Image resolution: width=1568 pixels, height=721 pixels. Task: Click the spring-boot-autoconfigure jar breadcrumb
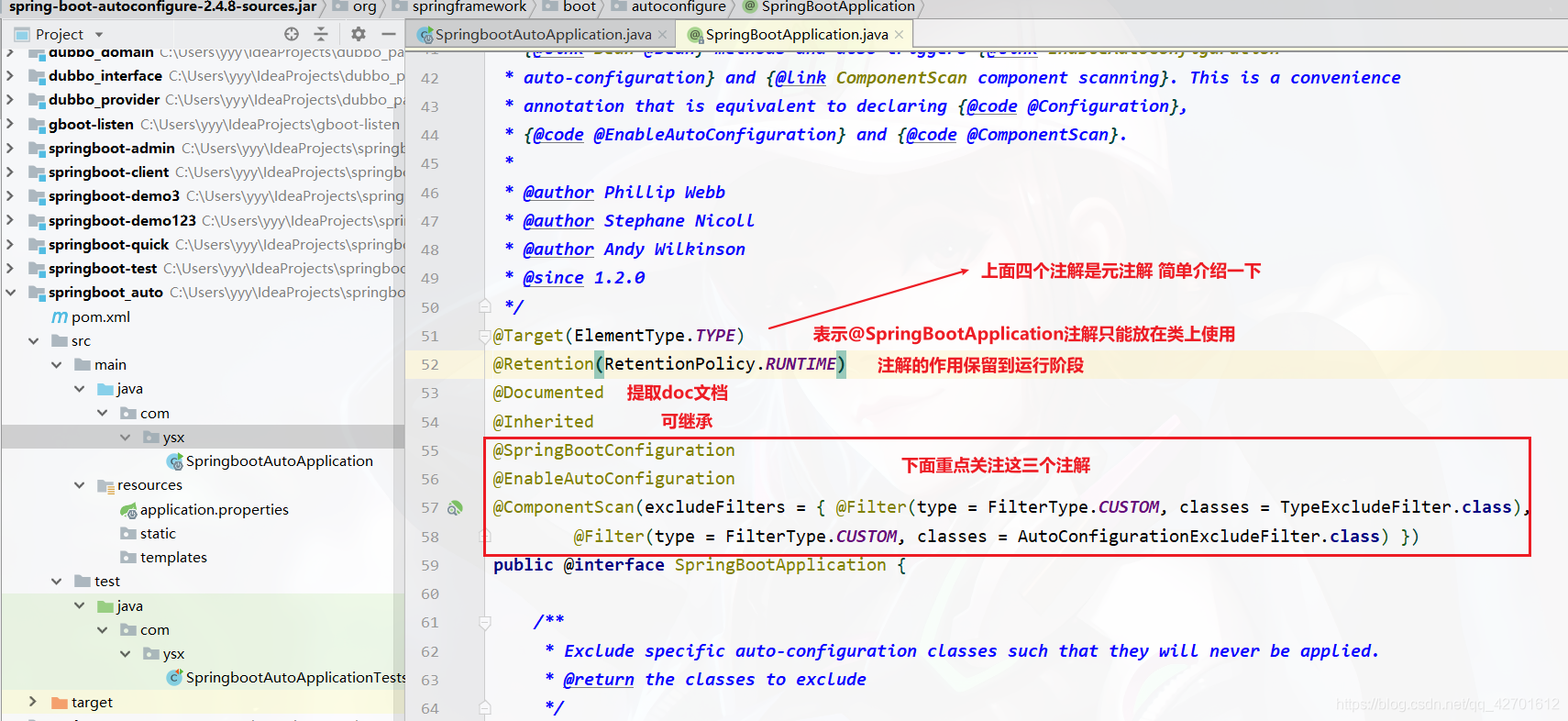pyautogui.click(x=162, y=7)
